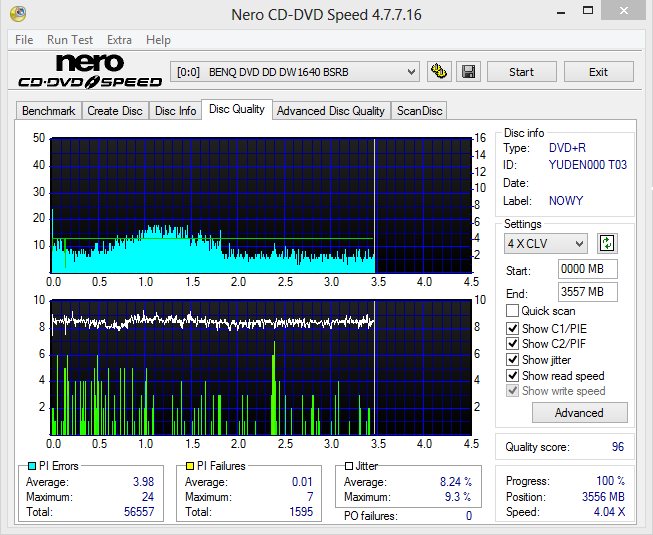Open the Extra menu

coord(119,40)
